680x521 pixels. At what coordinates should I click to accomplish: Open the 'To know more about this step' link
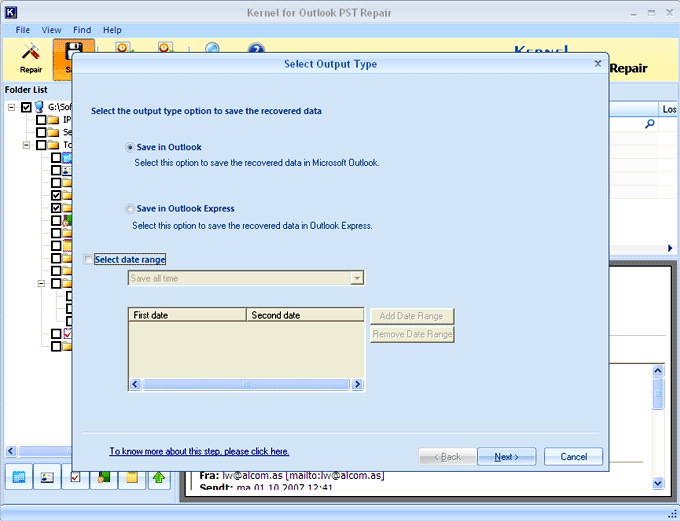[x=199, y=451]
